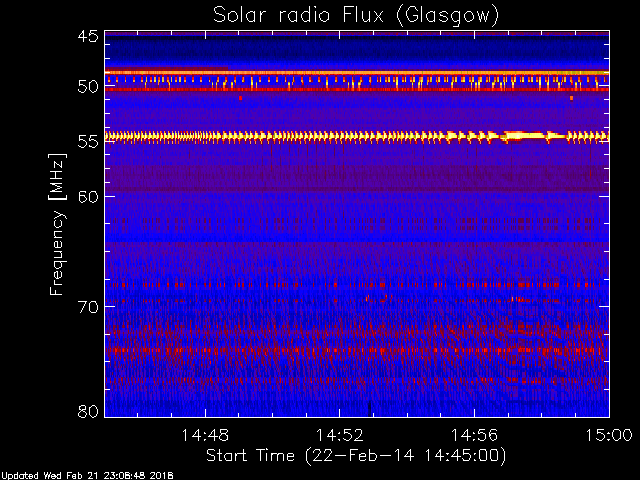Click the small red dot below 50 MHz near 14:49
The image size is (640, 480).
[x=240, y=98]
